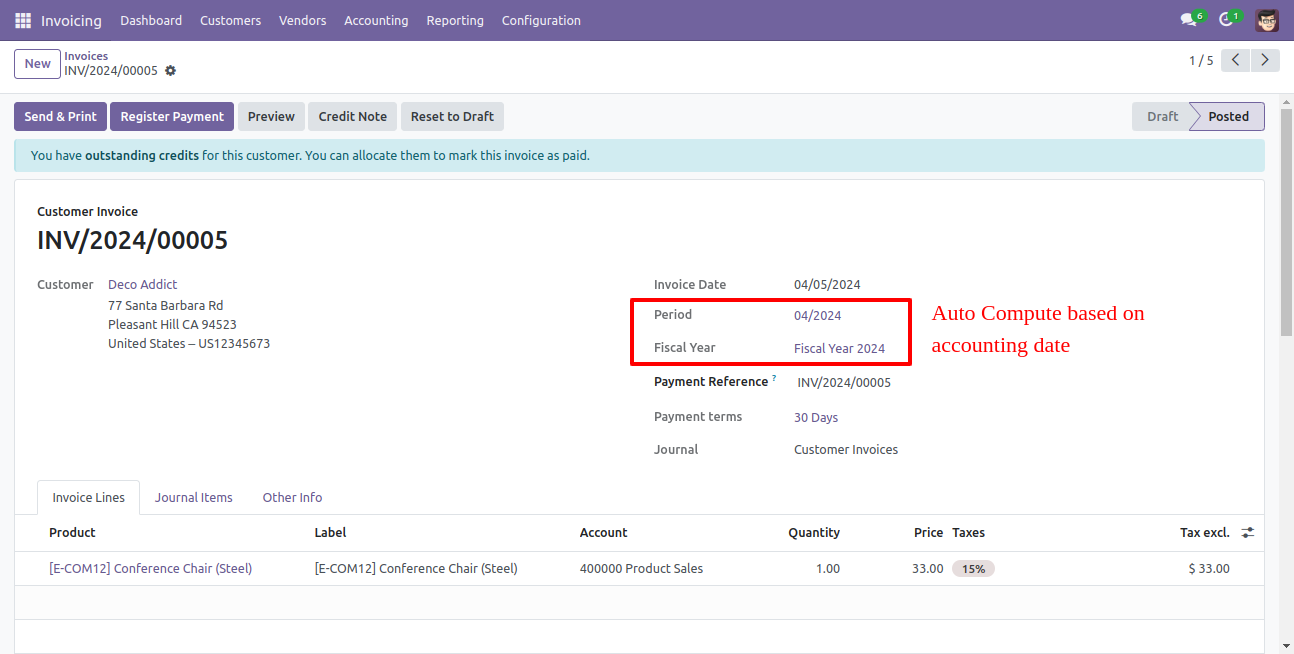
Task: Click the invoice date 04/05/2024
Action: (827, 285)
